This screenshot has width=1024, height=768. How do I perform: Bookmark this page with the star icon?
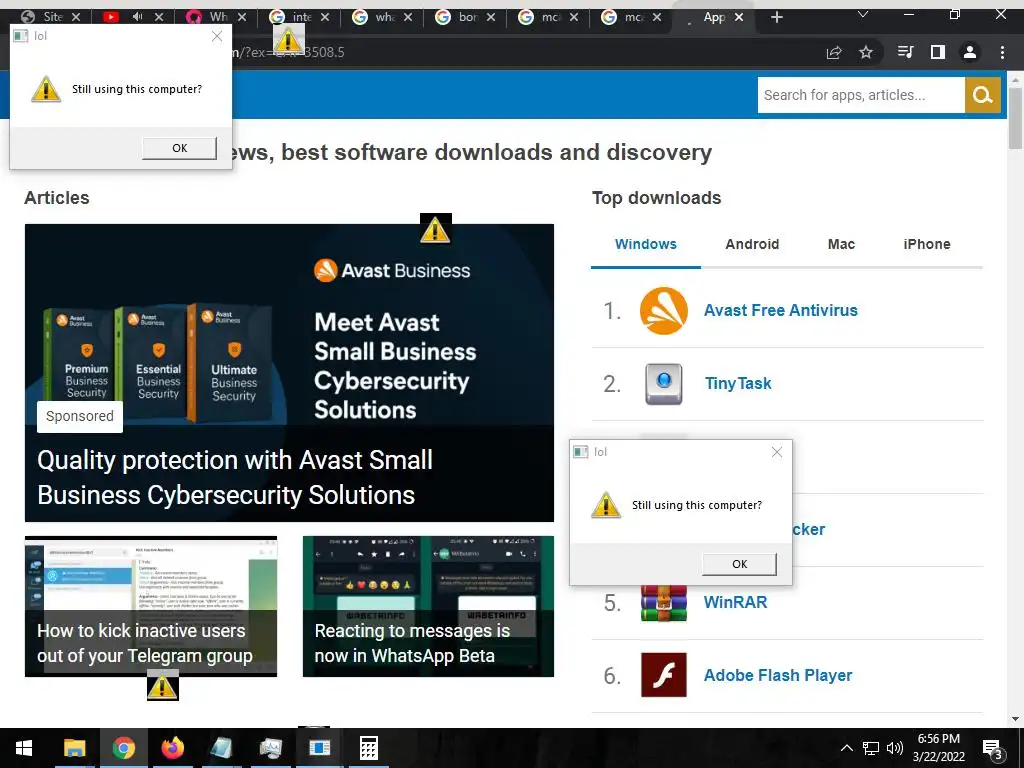pos(866,52)
